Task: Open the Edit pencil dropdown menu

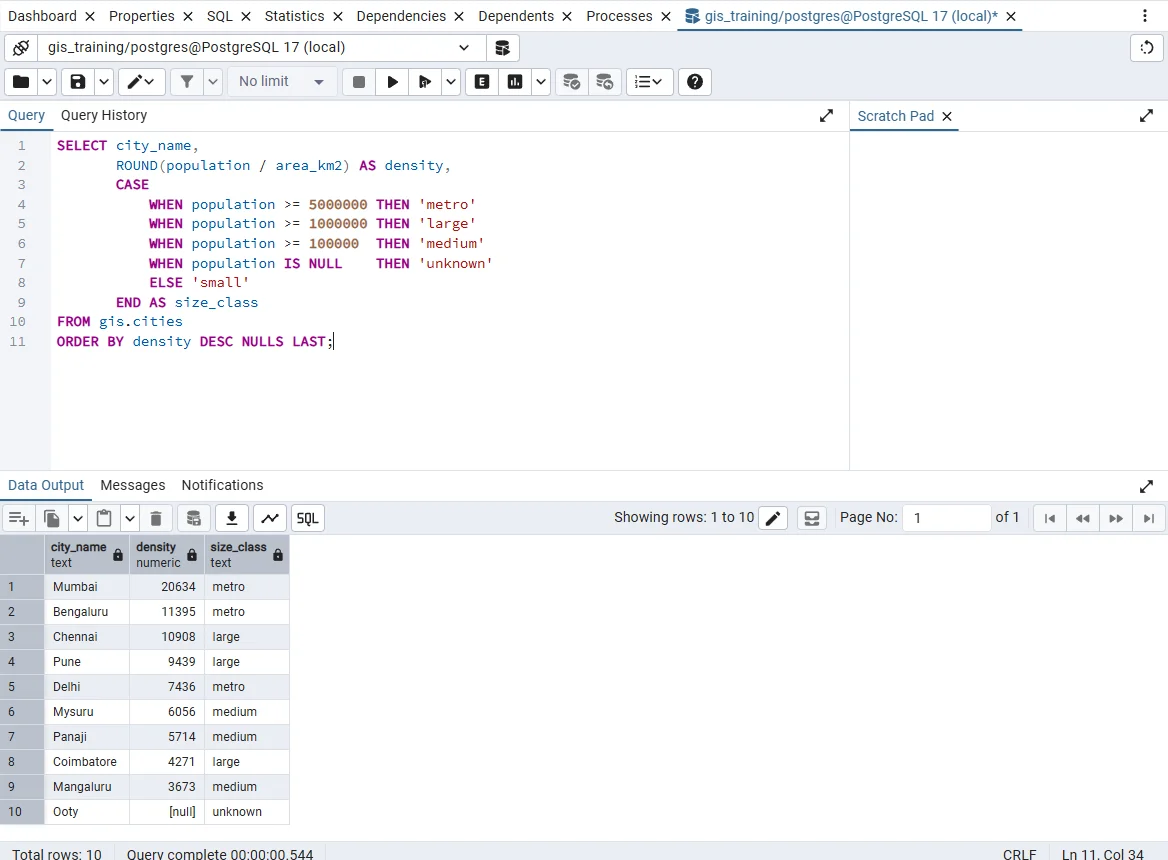Action: pyautogui.click(x=141, y=82)
